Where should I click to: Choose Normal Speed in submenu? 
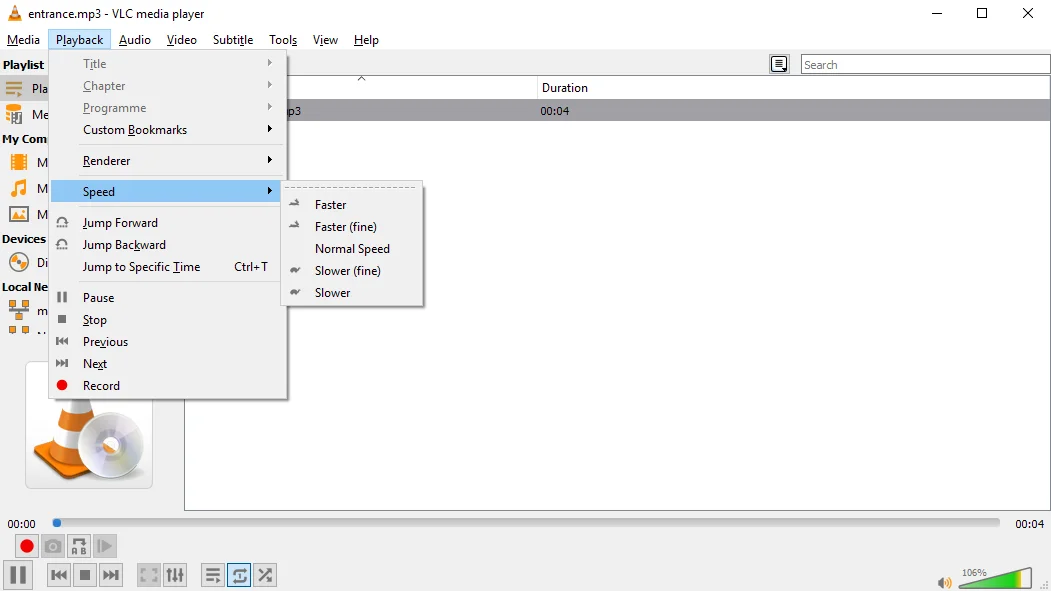353,249
